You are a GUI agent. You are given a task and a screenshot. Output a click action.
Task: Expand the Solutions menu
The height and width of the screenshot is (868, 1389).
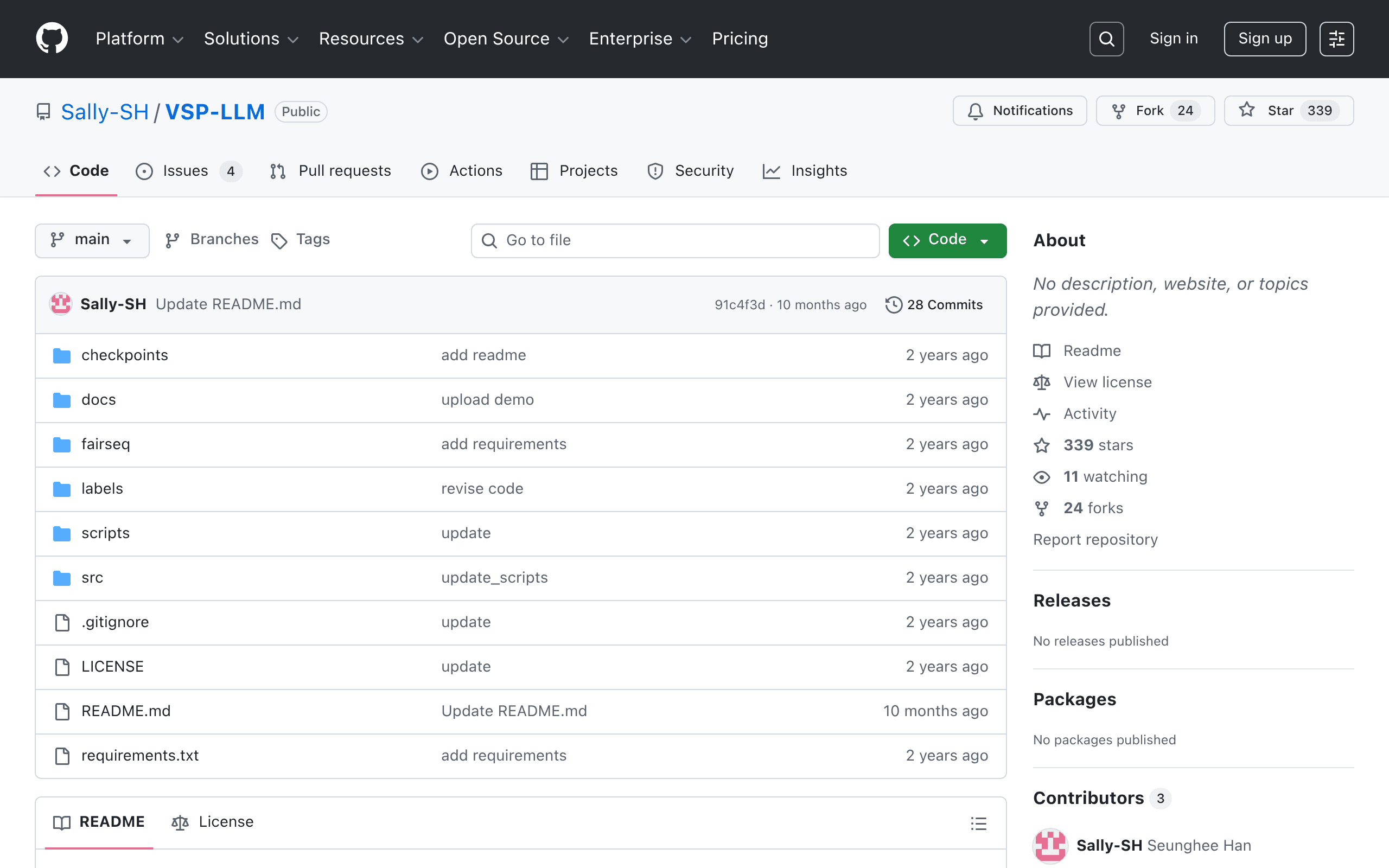click(251, 39)
